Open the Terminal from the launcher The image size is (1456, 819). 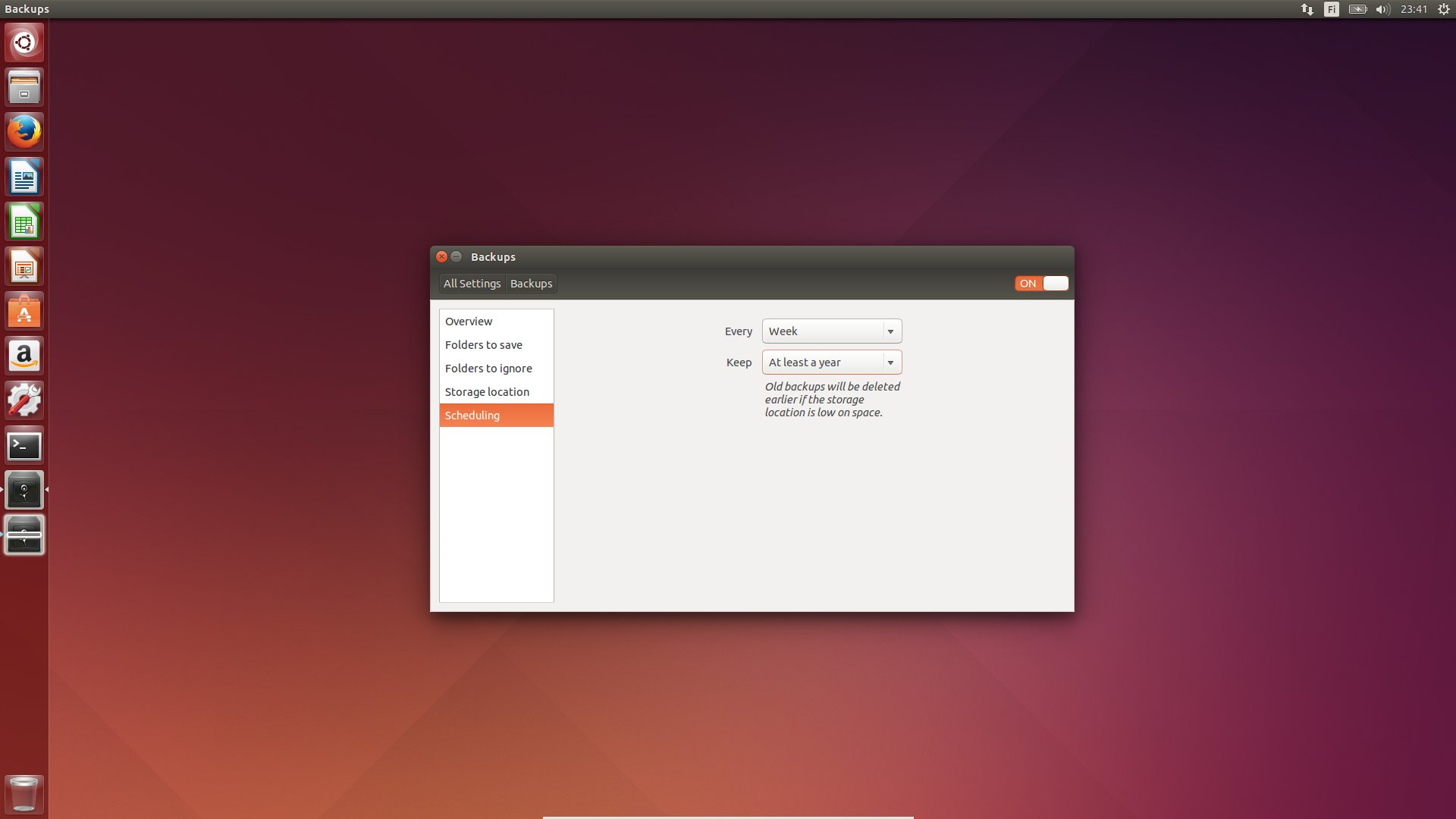pyautogui.click(x=24, y=446)
